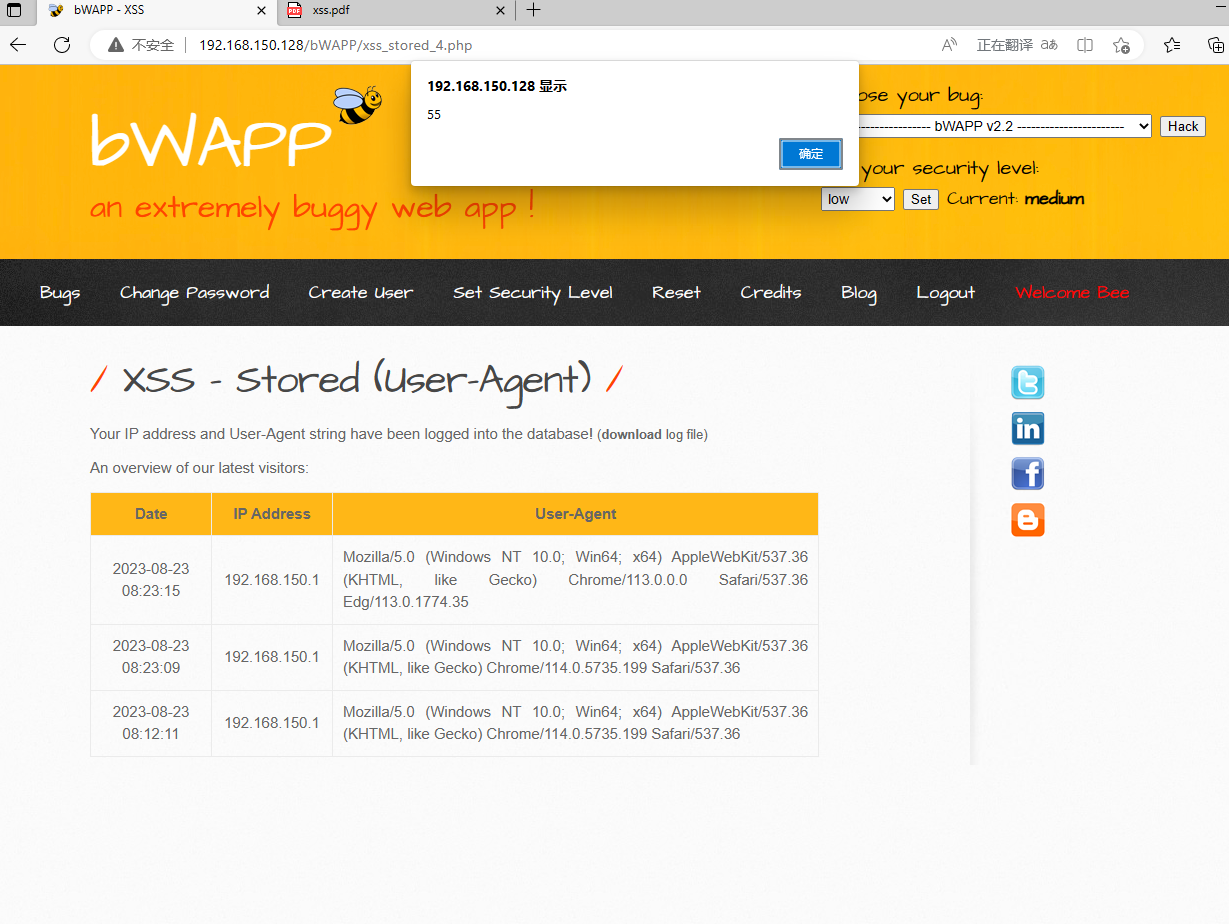Click the XSS - Stored (User-Agent) heading
The width and height of the screenshot is (1229, 924).
click(x=357, y=381)
